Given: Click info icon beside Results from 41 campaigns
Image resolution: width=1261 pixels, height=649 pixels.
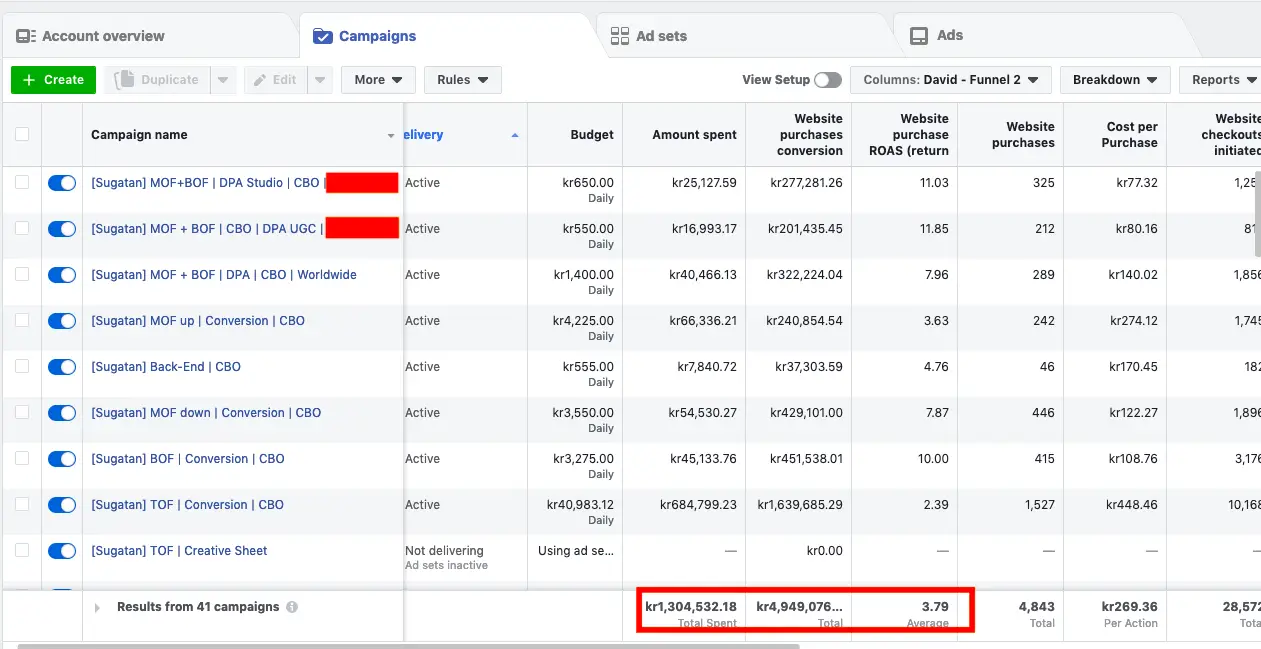Looking at the screenshot, I should [x=292, y=607].
